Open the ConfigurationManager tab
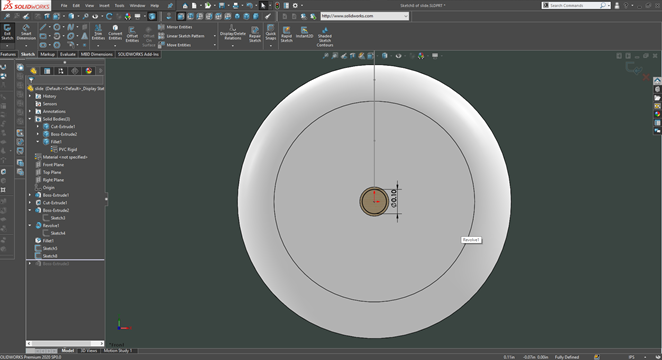This screenshot has width=662, height=360. [x=61, y=71]
